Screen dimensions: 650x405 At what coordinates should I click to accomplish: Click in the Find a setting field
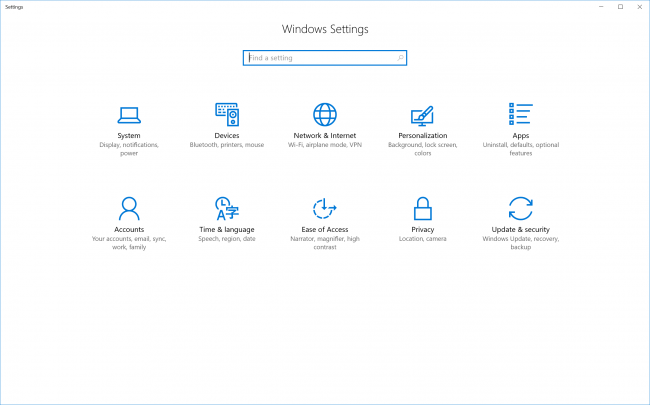tap(325, 58)
